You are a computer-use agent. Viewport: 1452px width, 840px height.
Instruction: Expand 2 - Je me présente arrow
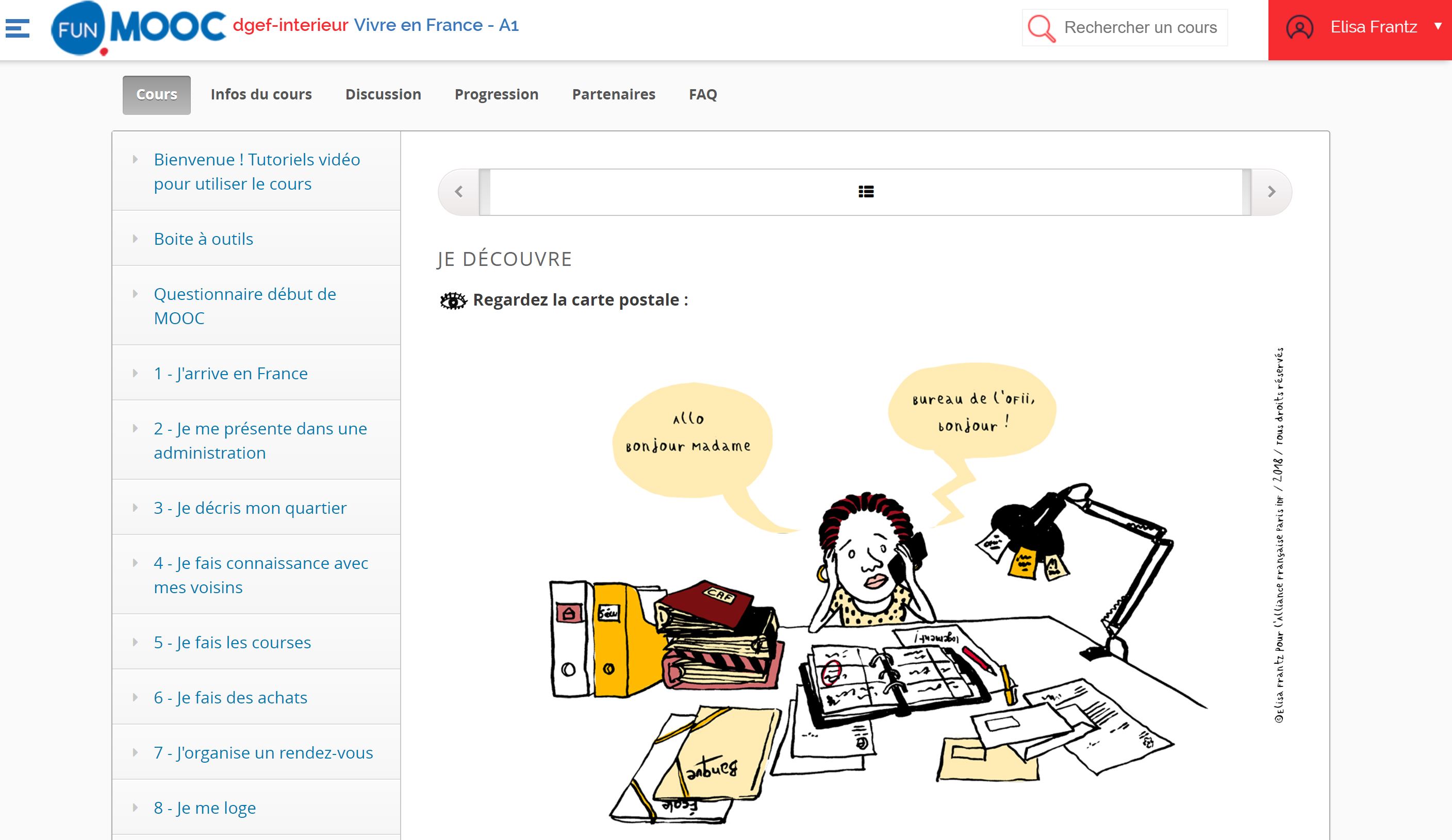pyautogui.click(x=136, y=429)
